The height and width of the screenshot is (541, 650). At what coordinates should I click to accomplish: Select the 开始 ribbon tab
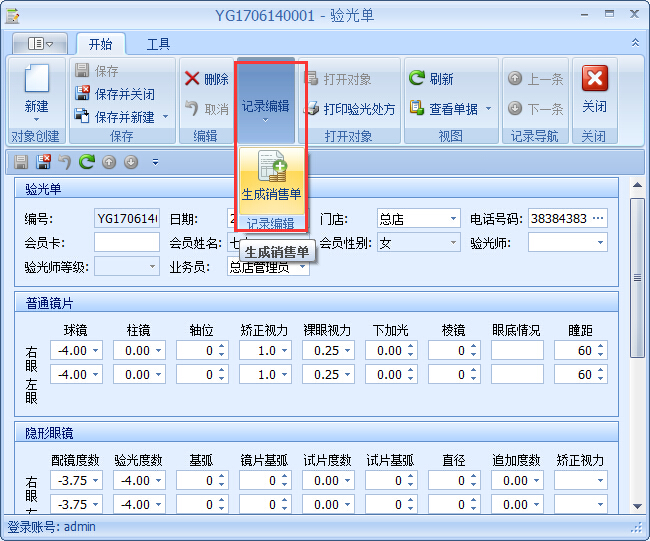coord(100,44)
